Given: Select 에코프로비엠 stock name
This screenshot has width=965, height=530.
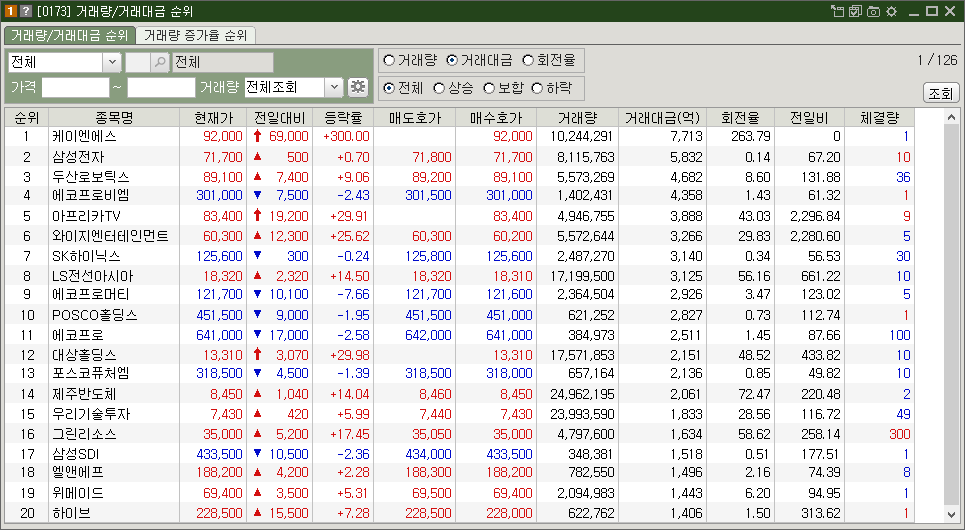Looking at the screenshot, I should tap(91, 195).
